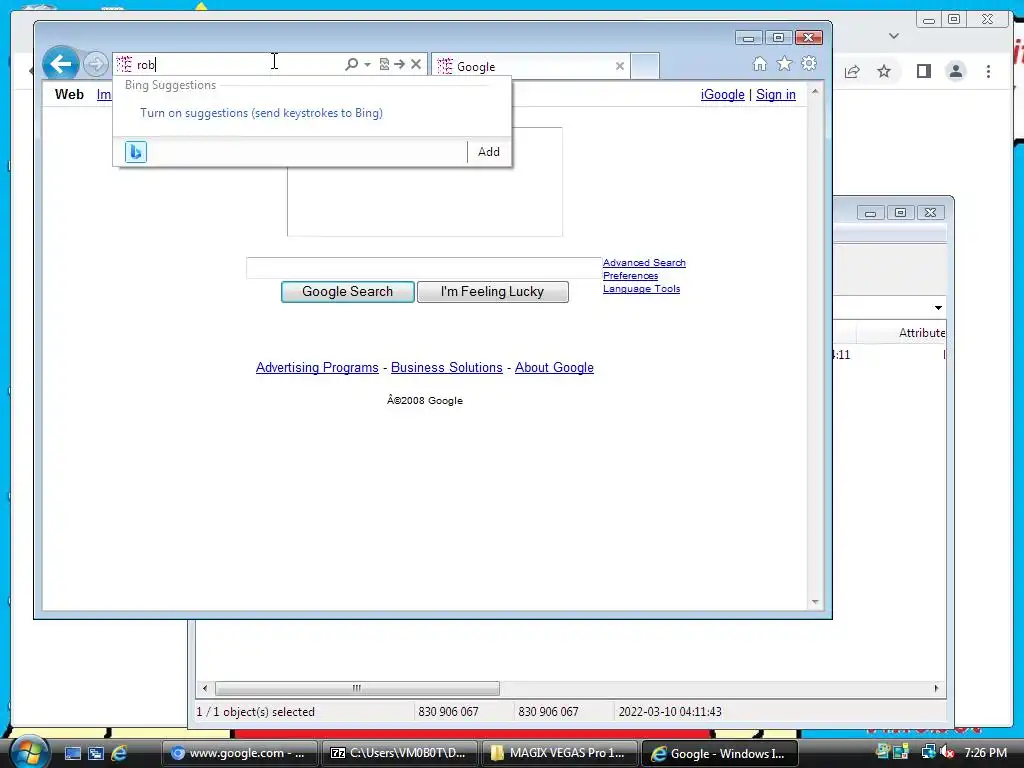Switch to MAGIX VEGAS Pro taskbar button
This screenshot has width=1024, height=768.
click(x=559, y=753)
